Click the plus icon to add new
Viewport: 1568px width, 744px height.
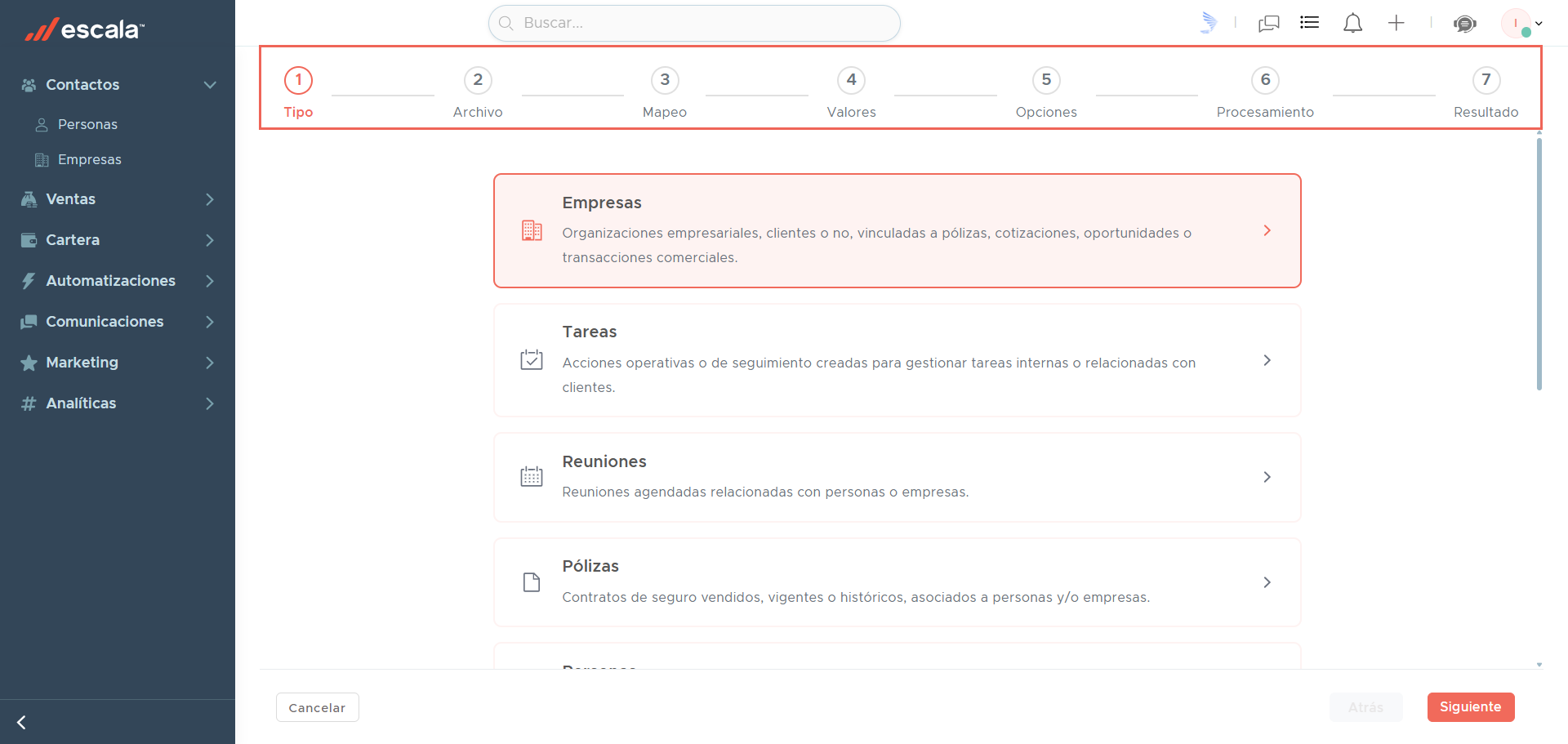coord(1396,23)
